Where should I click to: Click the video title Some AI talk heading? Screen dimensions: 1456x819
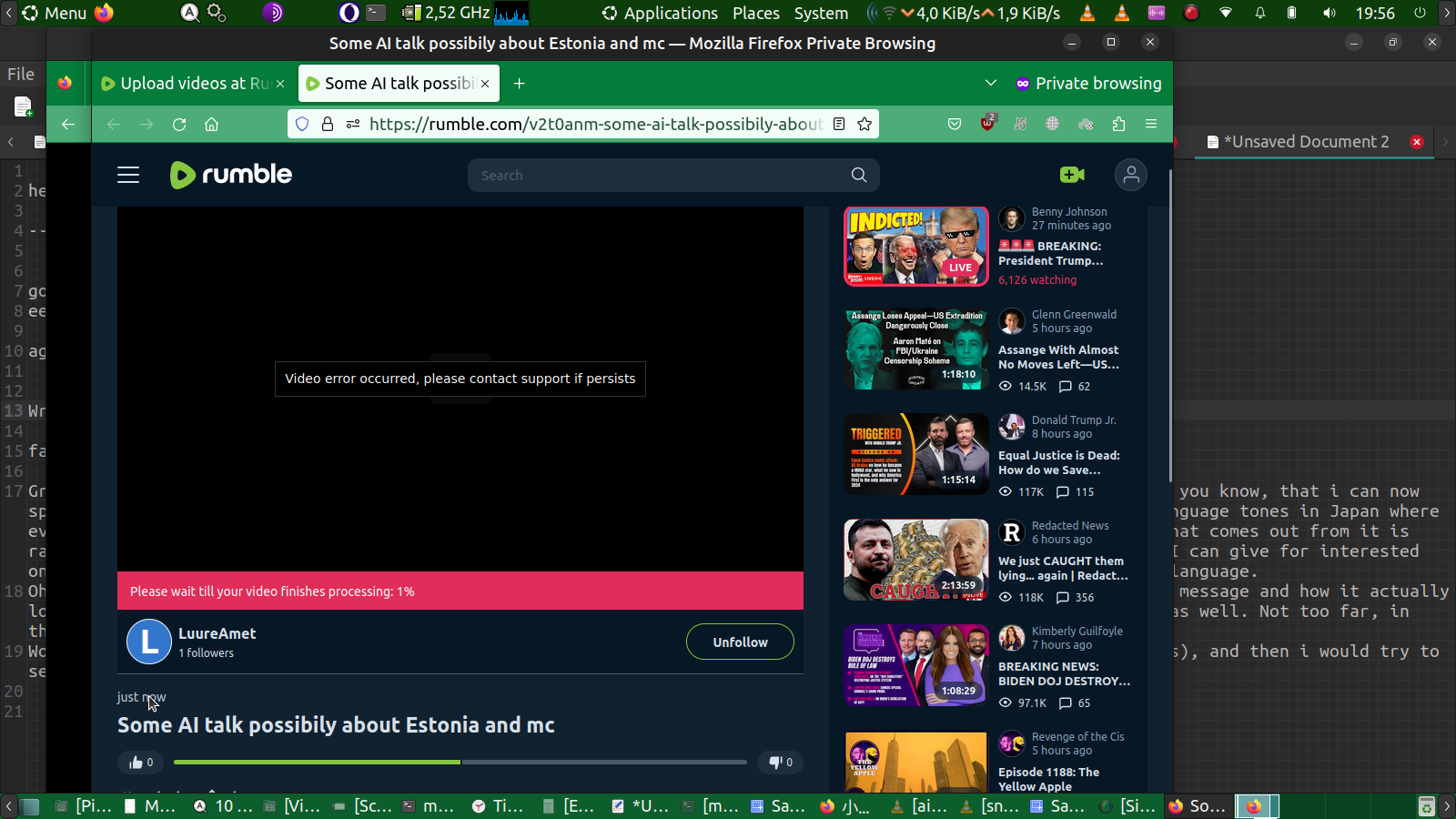point(336,725)
